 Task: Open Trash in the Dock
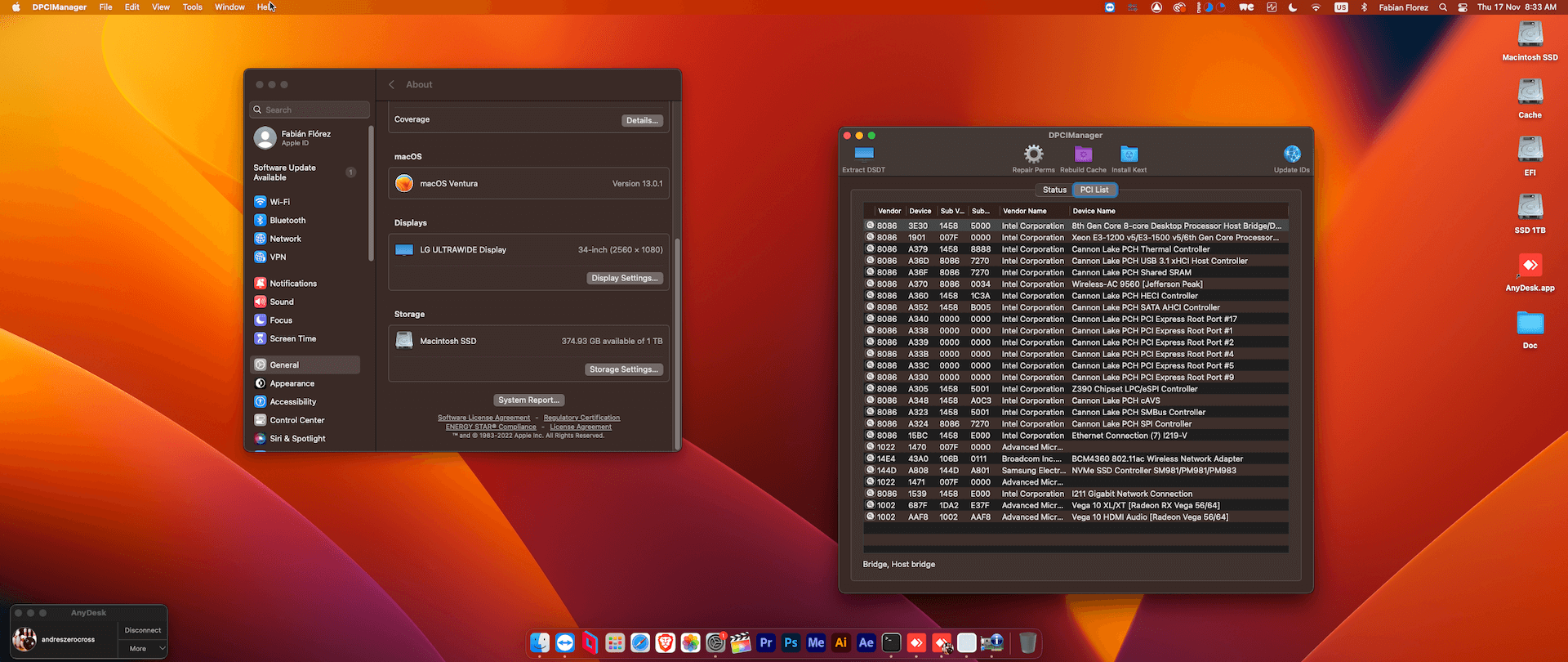pyautogui.click(x=1028, y=643)
